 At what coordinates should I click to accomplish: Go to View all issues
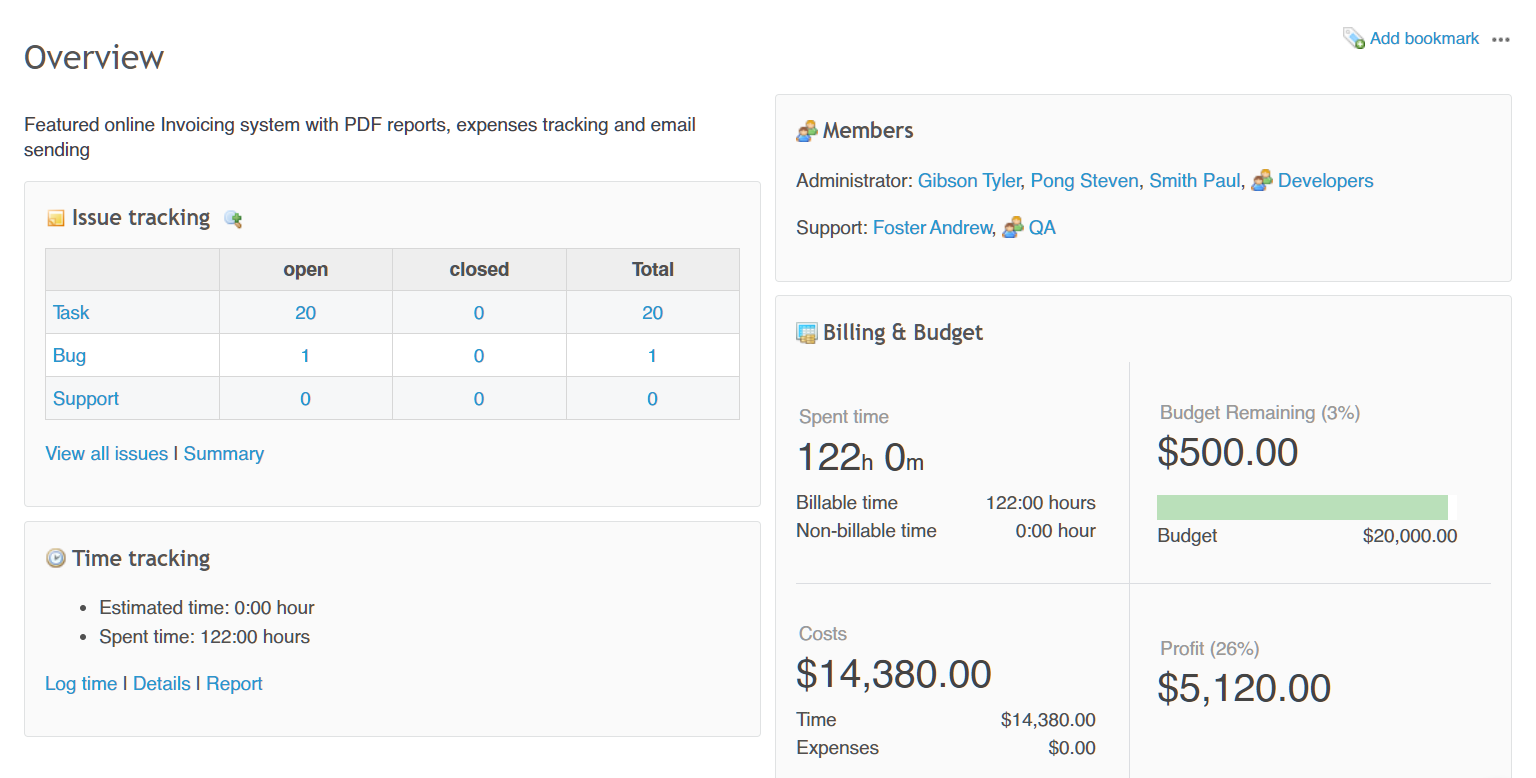[106, 454]
